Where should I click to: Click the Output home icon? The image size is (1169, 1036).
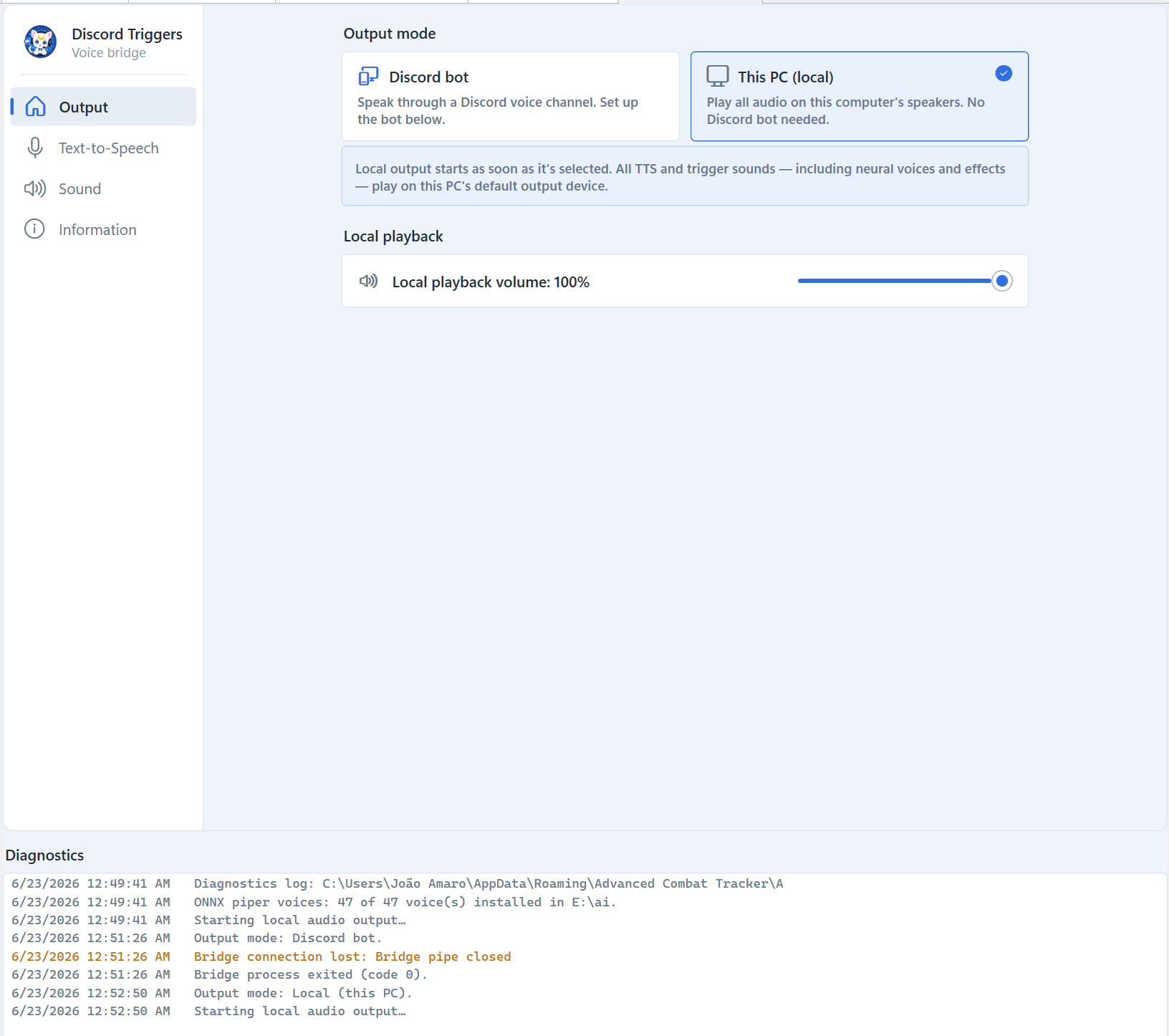pos(35,107)
